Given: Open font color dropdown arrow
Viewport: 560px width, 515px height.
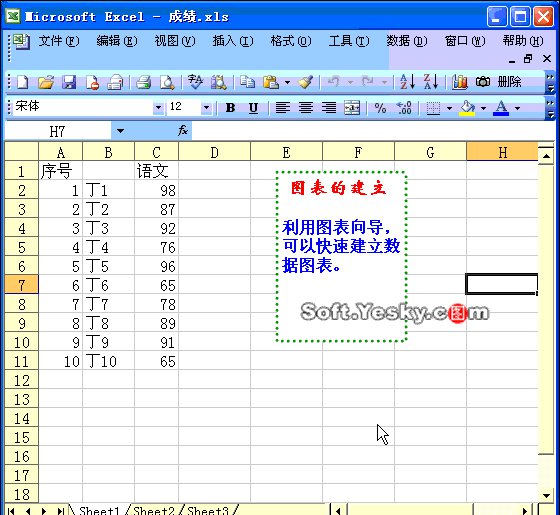Looking at the screenshot, I should click(x=517, y=108).
